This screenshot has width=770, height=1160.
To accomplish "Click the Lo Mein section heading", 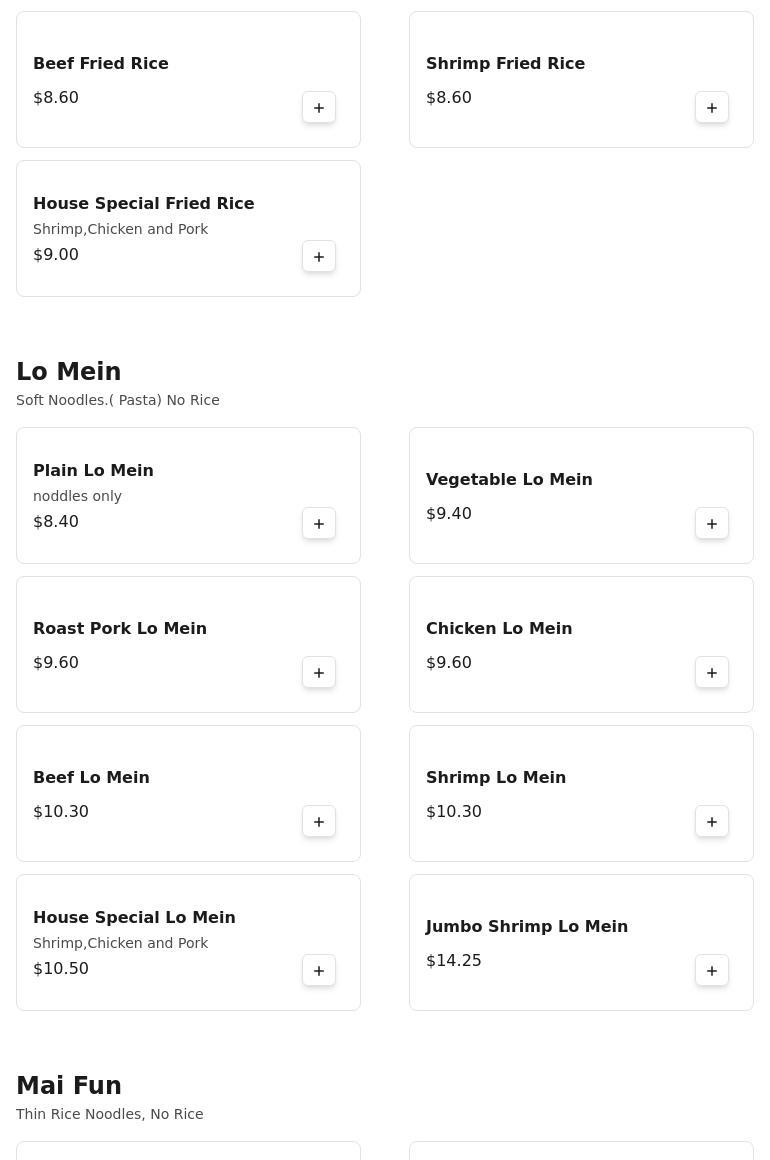I will (x=69, y=372).
